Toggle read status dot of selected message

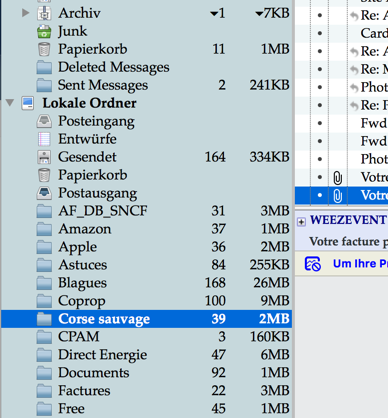[x=320, y=195]
